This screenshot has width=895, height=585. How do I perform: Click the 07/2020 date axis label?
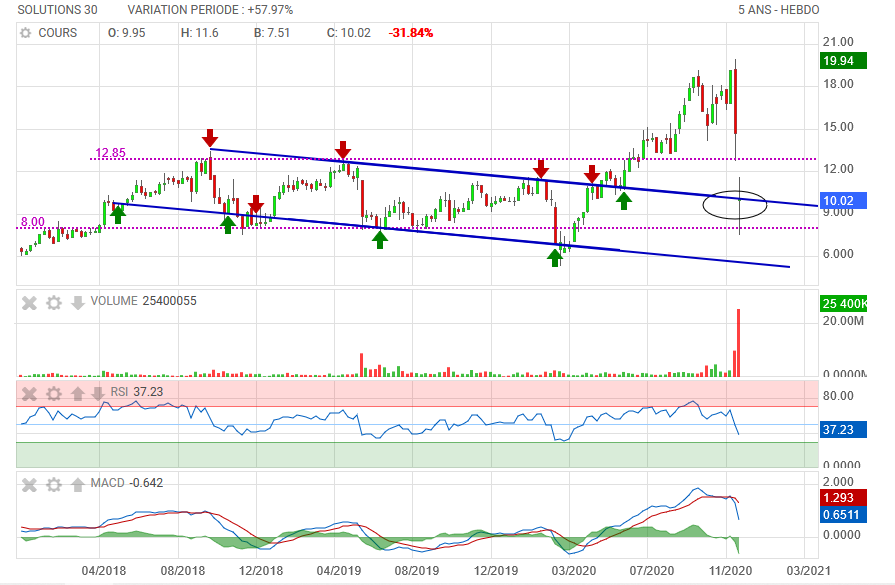652,570
